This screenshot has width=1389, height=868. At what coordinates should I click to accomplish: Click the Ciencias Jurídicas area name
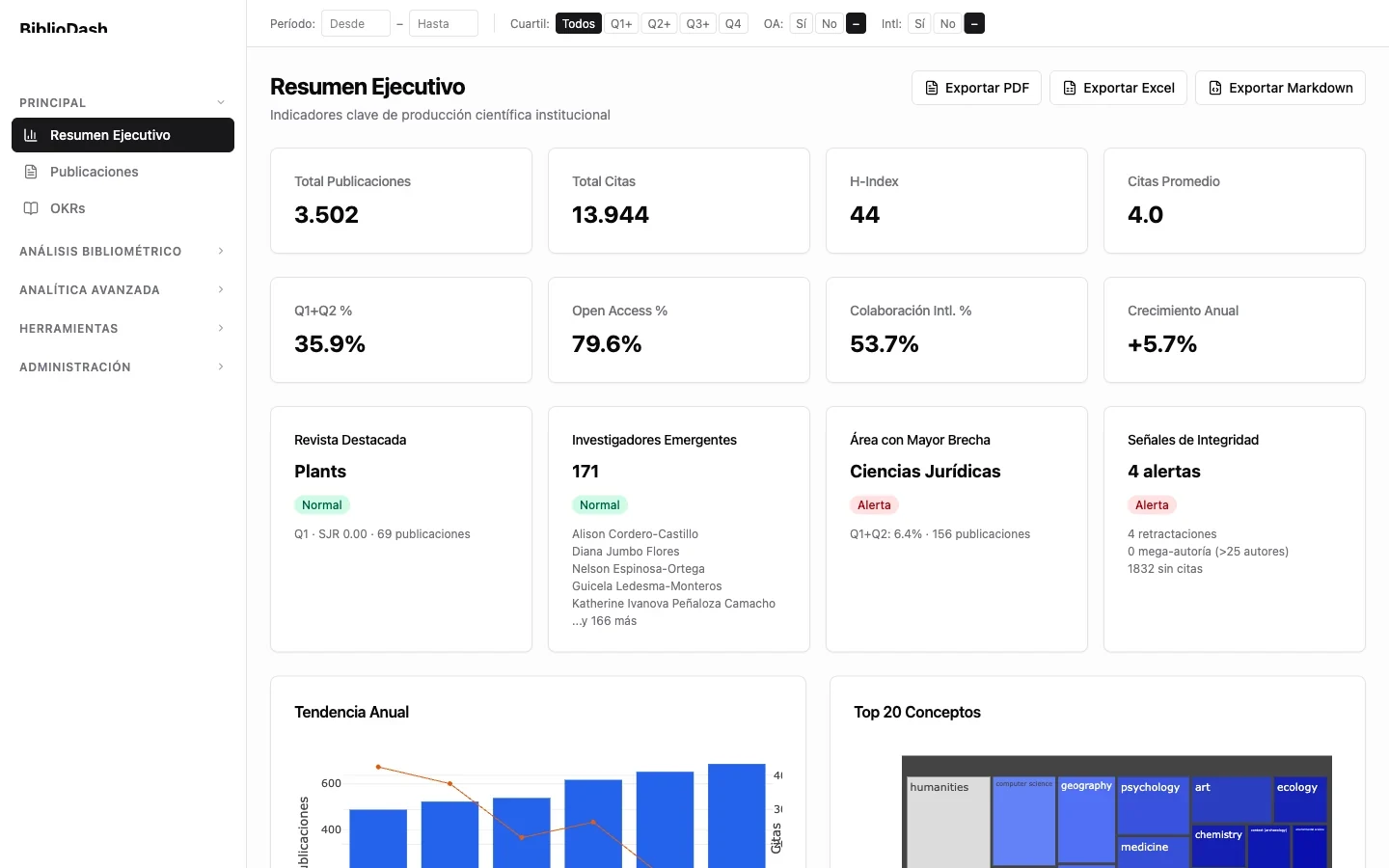[925, 472]
